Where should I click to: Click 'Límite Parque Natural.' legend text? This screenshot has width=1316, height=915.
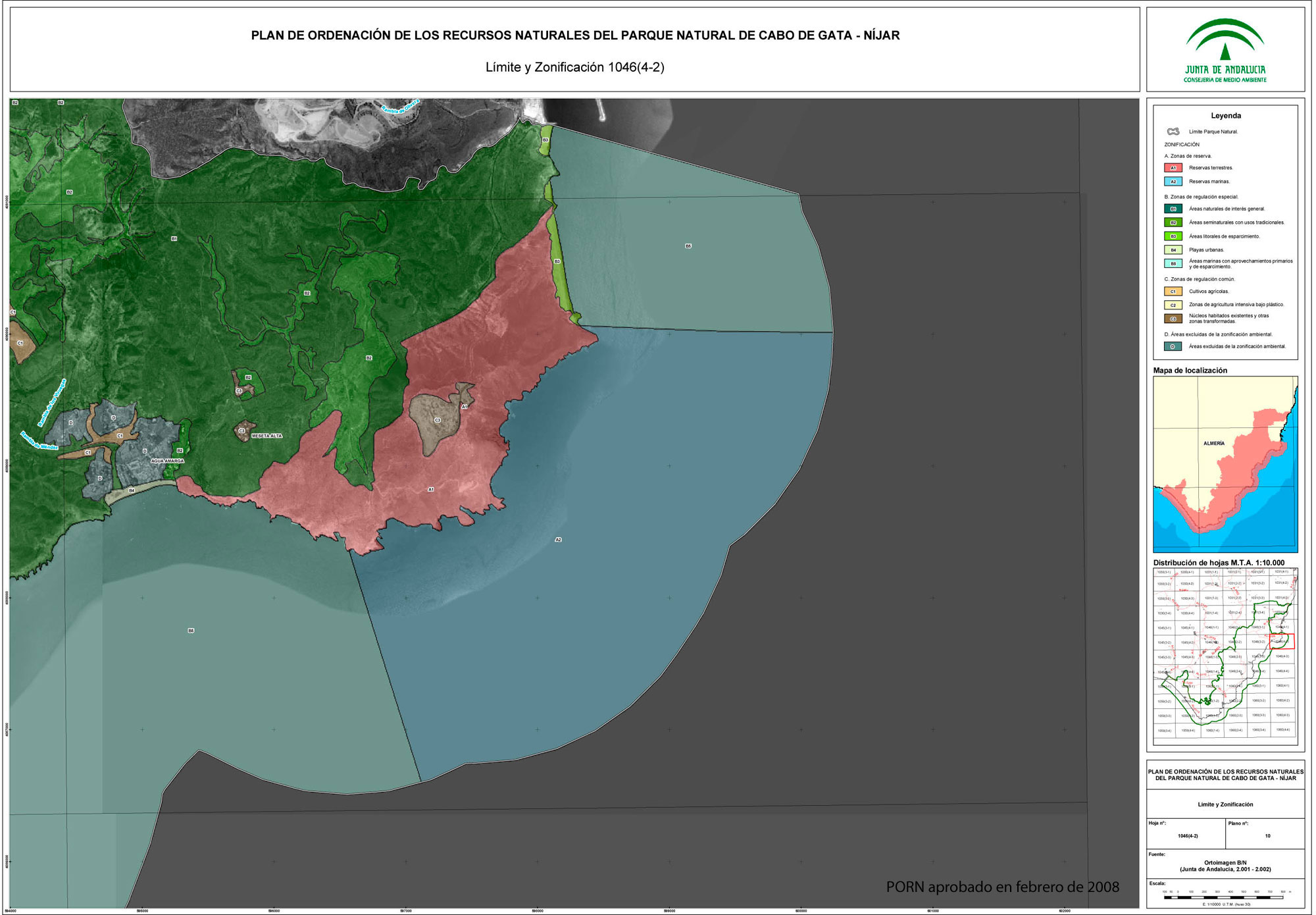coord(1213,132)
